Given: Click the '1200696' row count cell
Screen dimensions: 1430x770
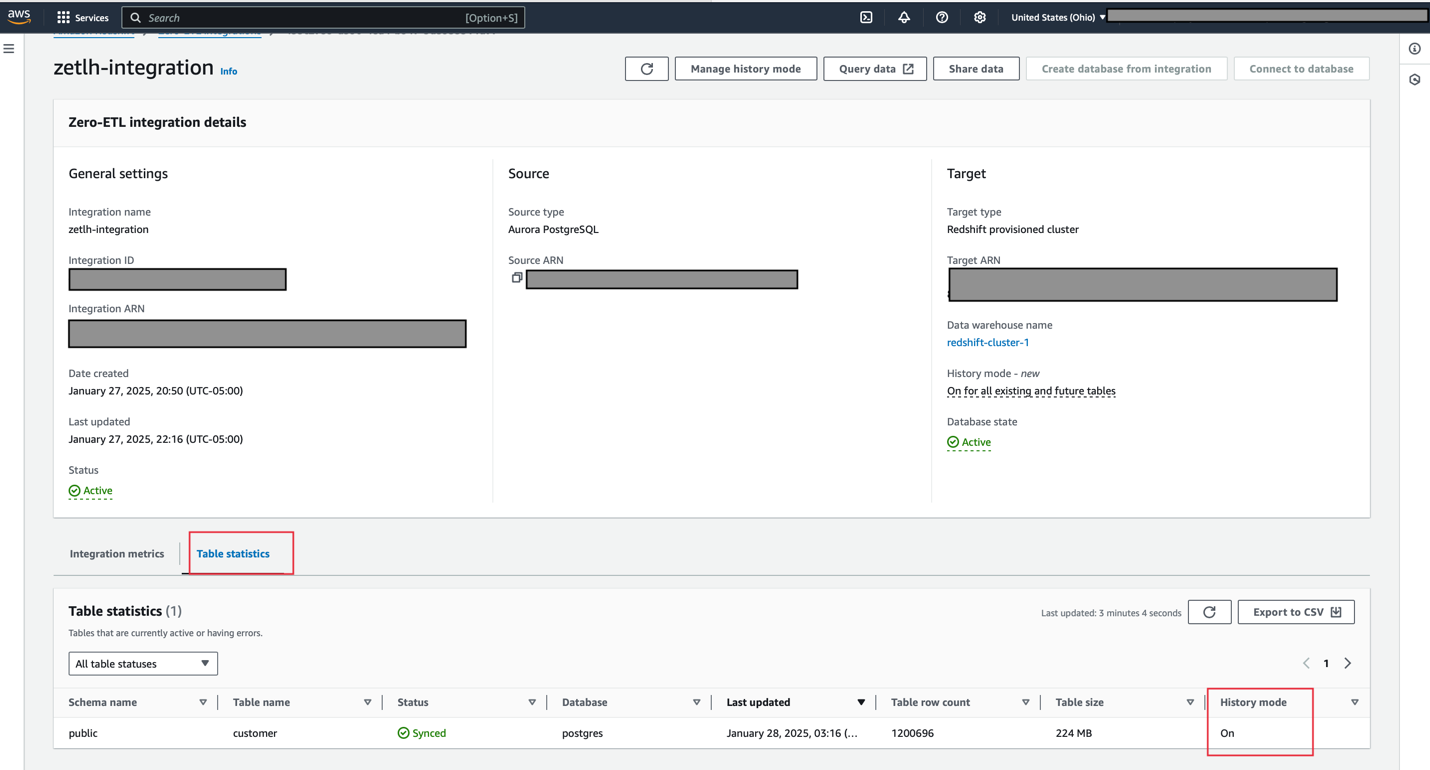Looking at the screenshot, I should tap(913, 733).
